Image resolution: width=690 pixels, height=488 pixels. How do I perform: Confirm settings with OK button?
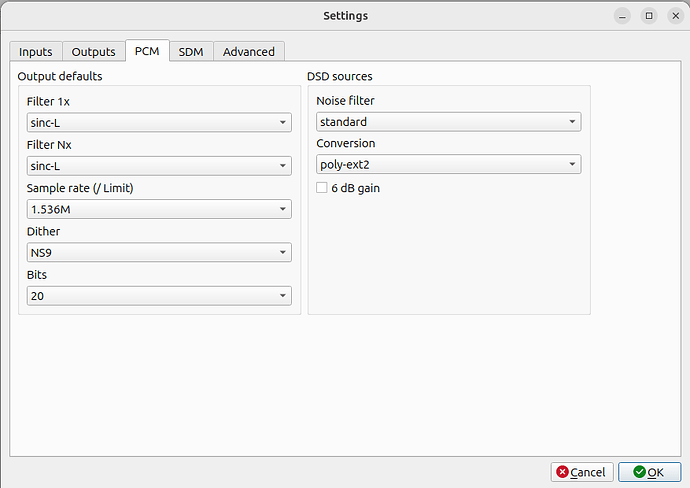(x=650, y=472)
